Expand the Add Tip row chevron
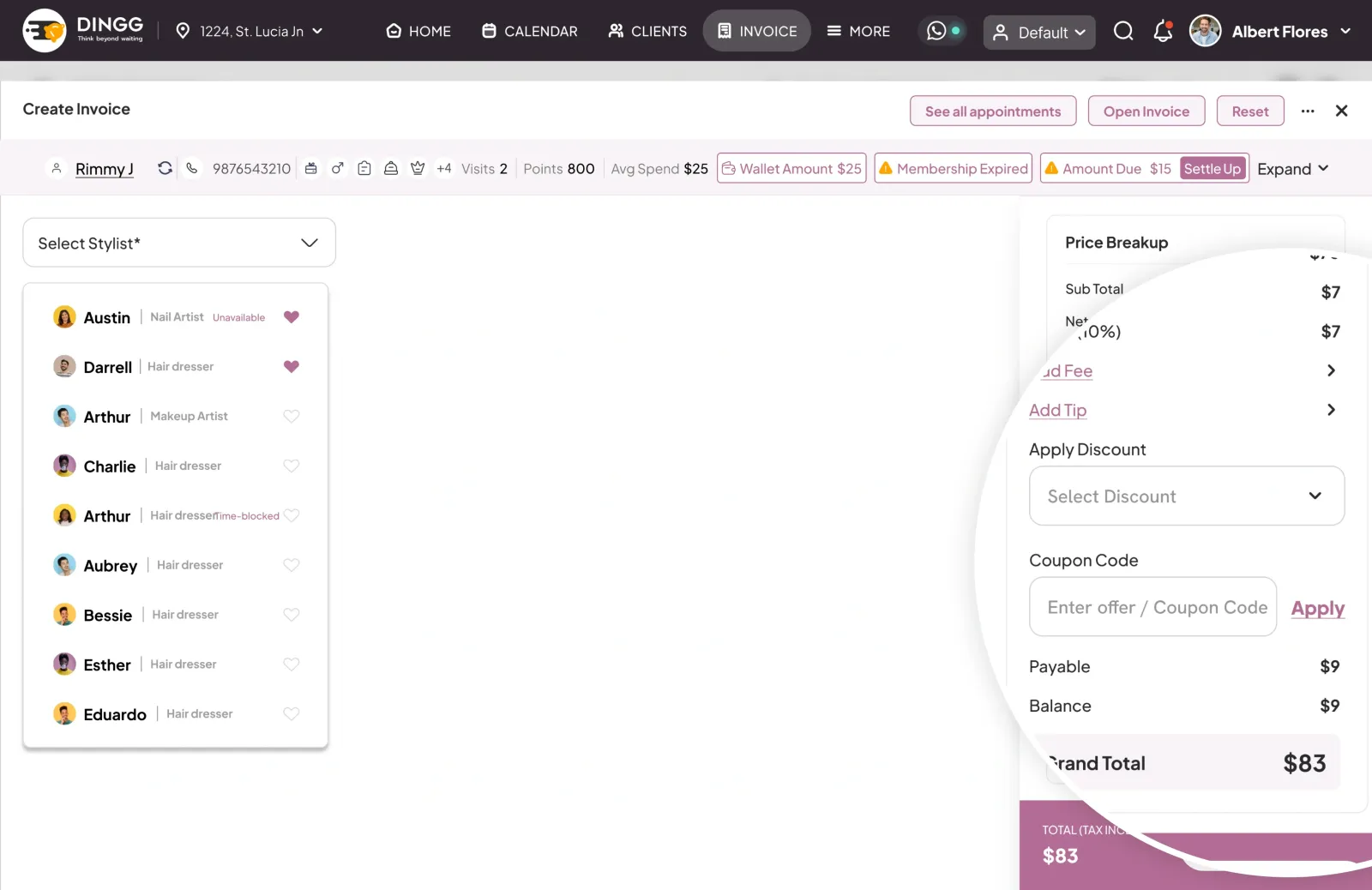 pyautogui.click(x=1331, y=410)
